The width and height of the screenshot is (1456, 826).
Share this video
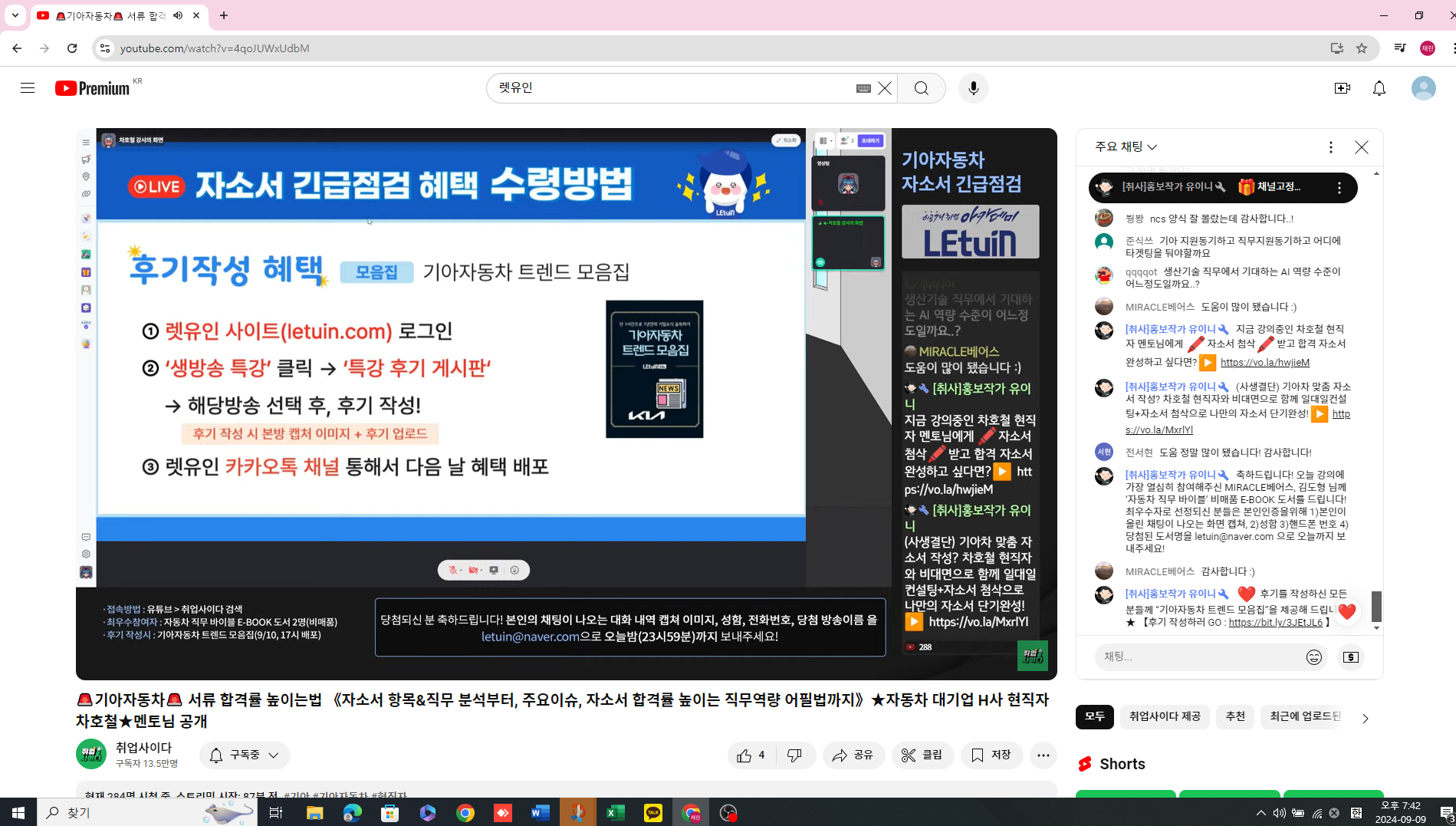tap(853, 755)
